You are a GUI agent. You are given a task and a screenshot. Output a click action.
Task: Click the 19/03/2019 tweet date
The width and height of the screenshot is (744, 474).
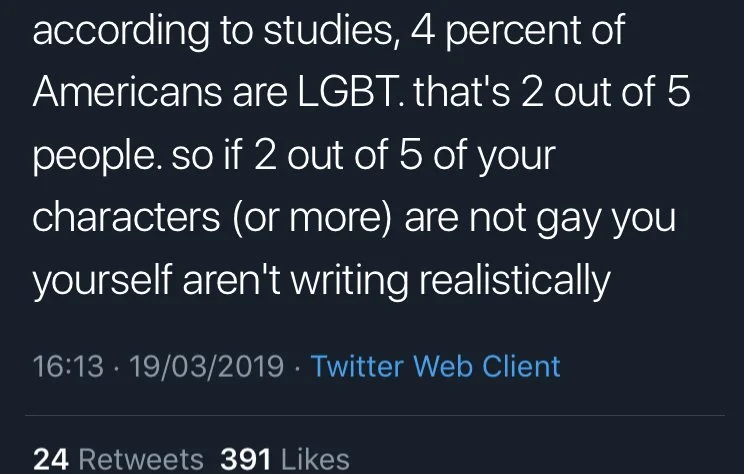tap(208, 366)
